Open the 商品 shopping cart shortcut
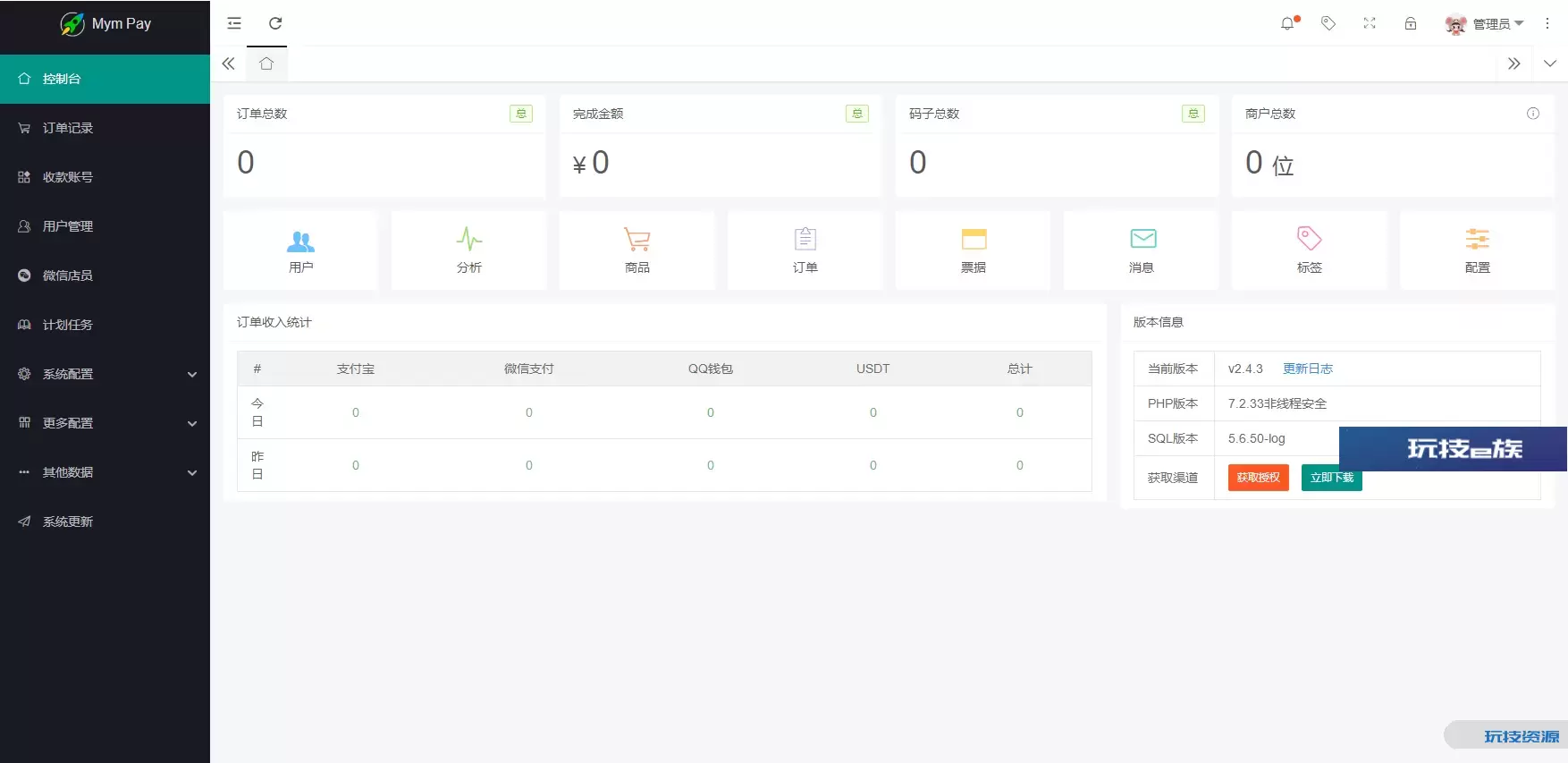1568x763 pixels. tap(637, 250)
